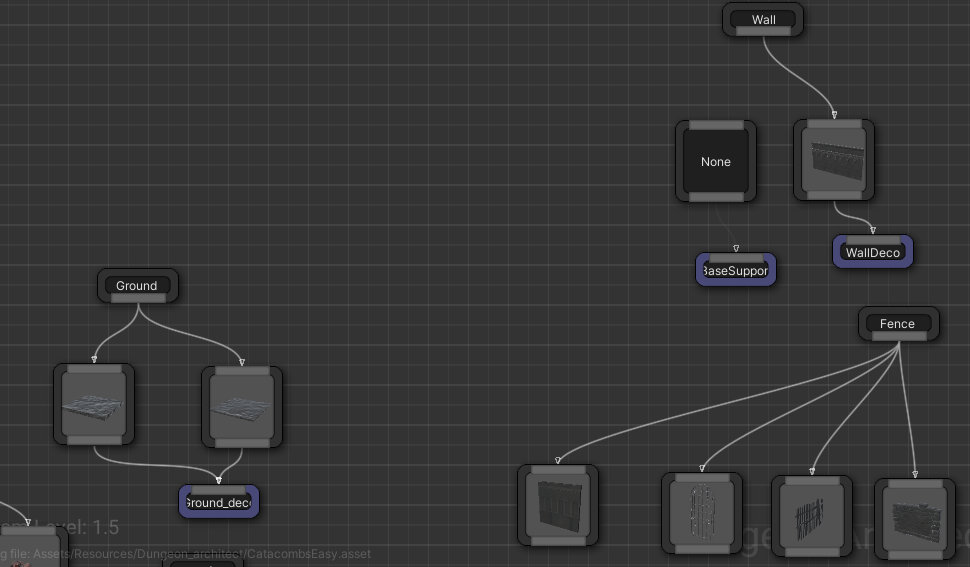Click the wall mesh node below Wall

coord(834,162)
